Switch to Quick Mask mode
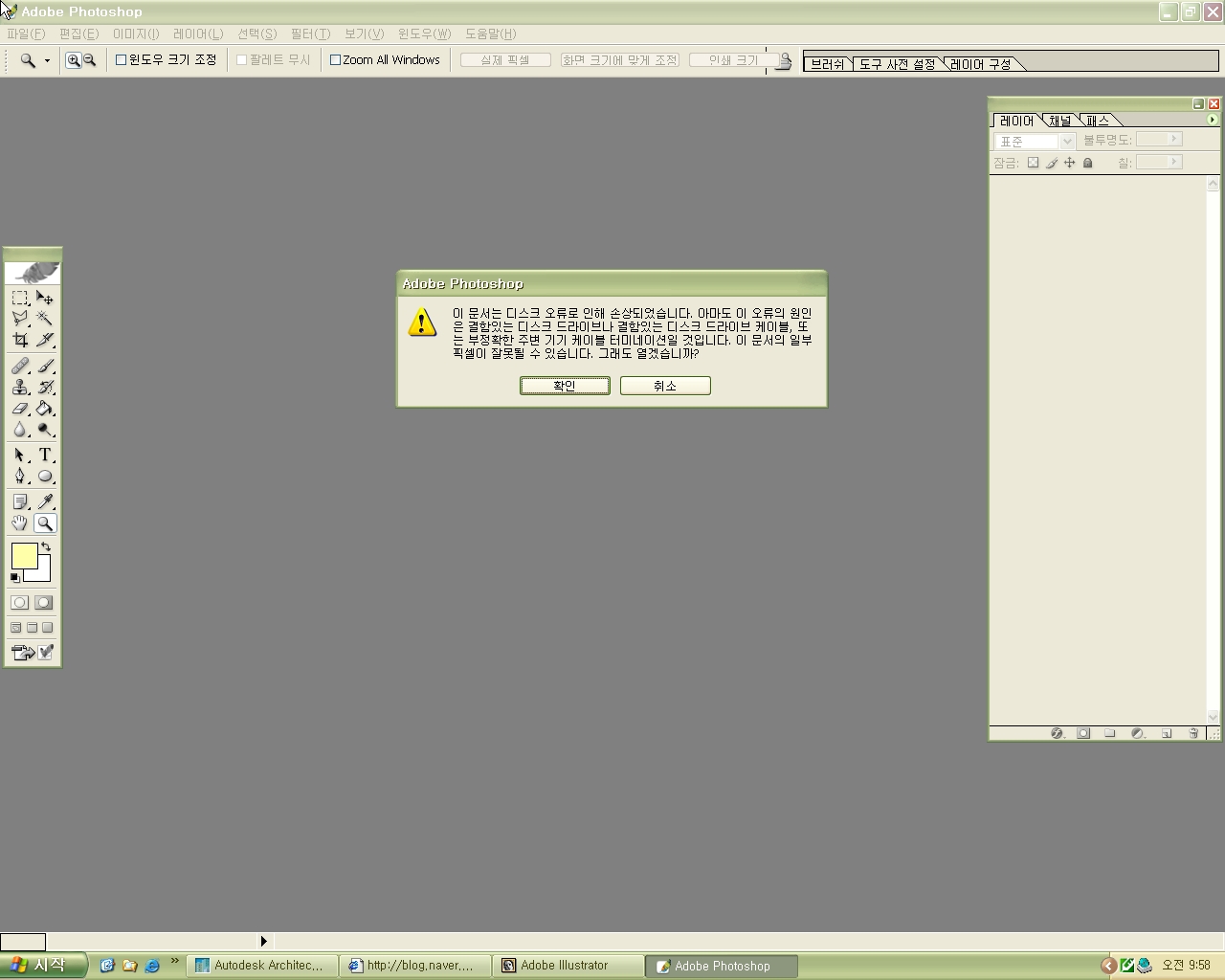Viewport: 1225px width, 980px height. (x=44, y=603)
